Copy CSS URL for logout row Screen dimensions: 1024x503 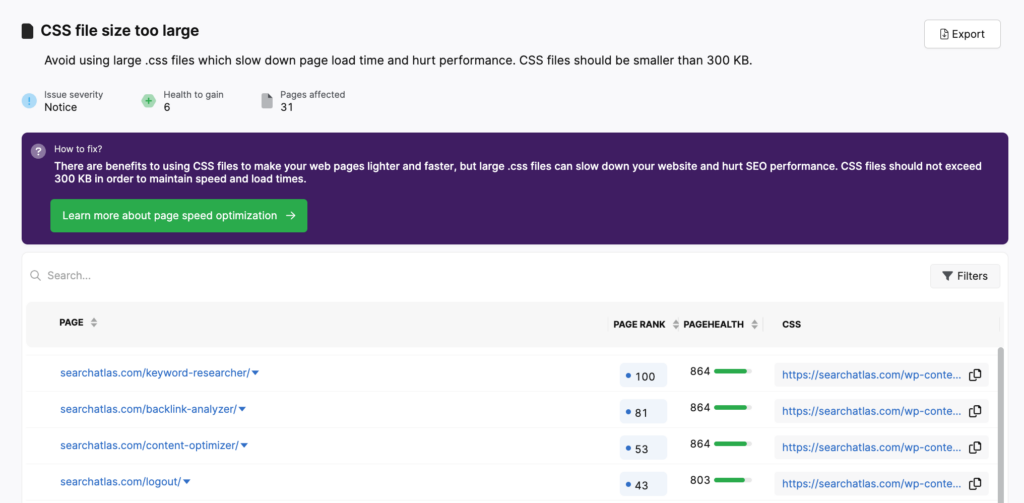[975, 483]
